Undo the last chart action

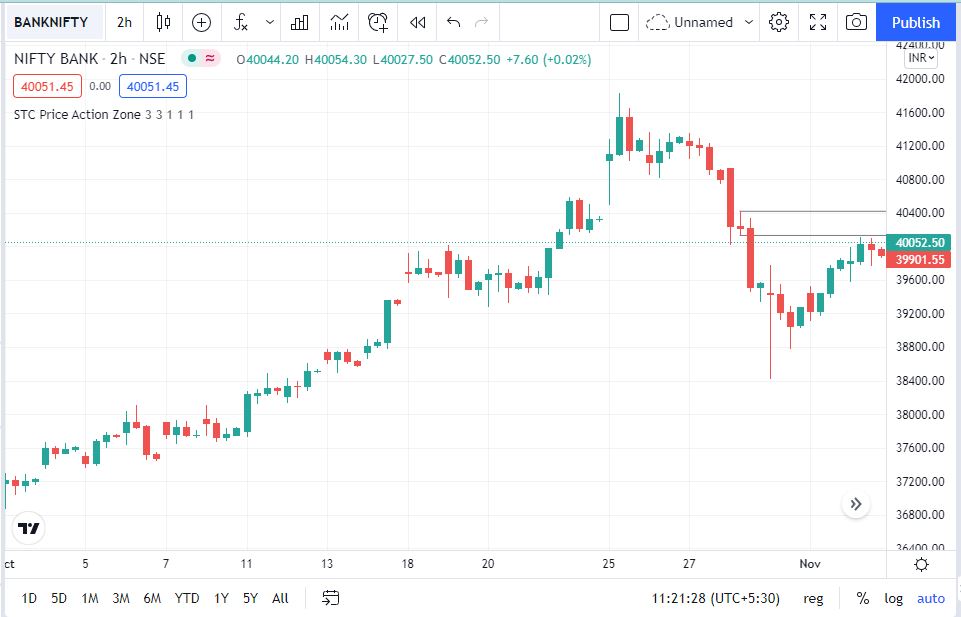pyautogui.click(x=454, y=22)
